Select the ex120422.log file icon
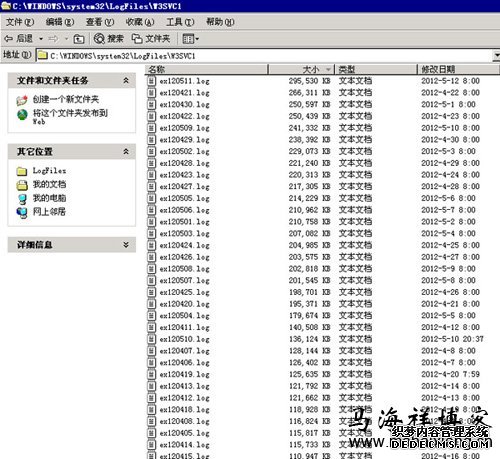Screen dimensions: 500x459 tap(151, 116)
